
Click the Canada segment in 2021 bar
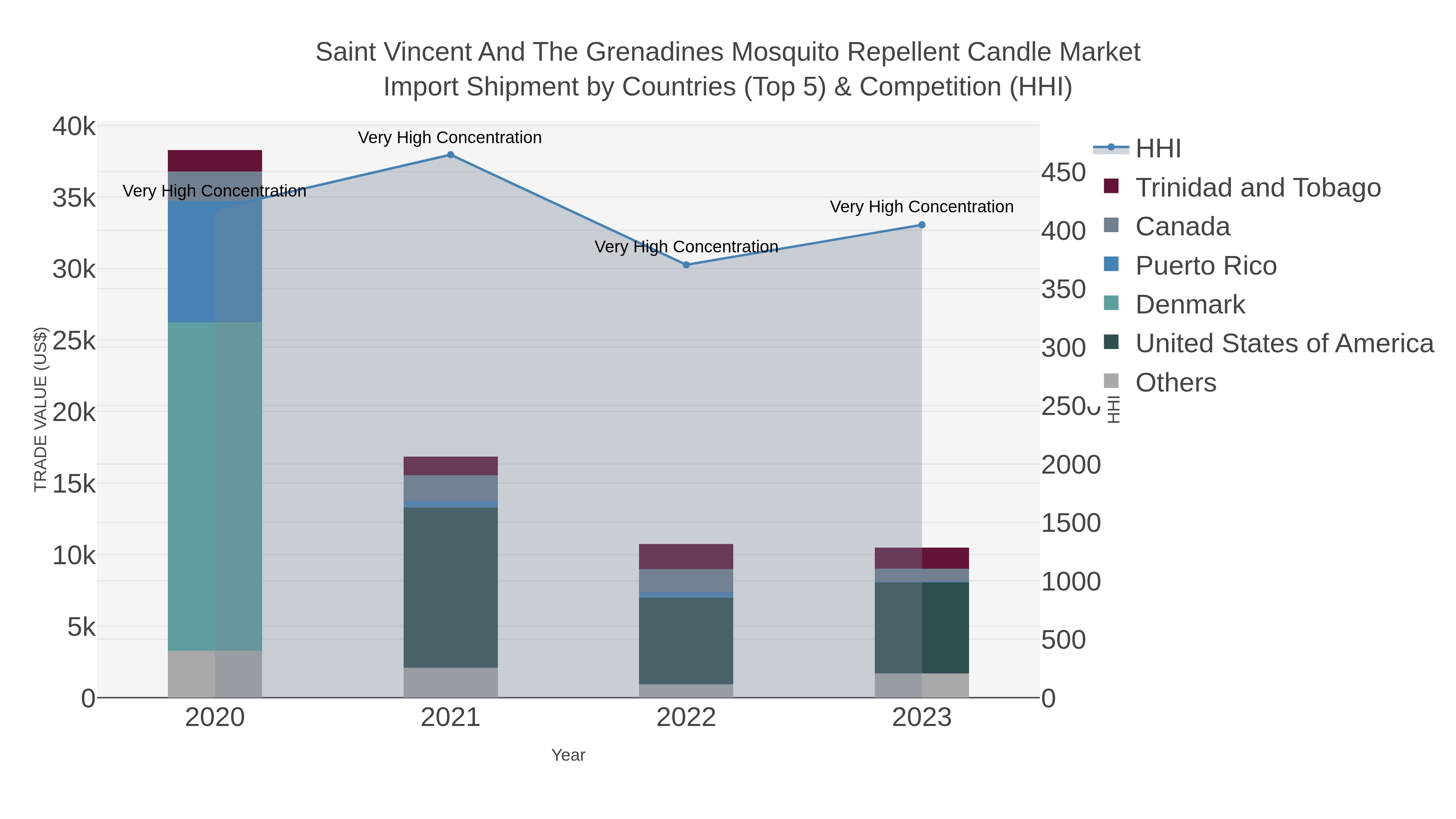pos(451,488)
